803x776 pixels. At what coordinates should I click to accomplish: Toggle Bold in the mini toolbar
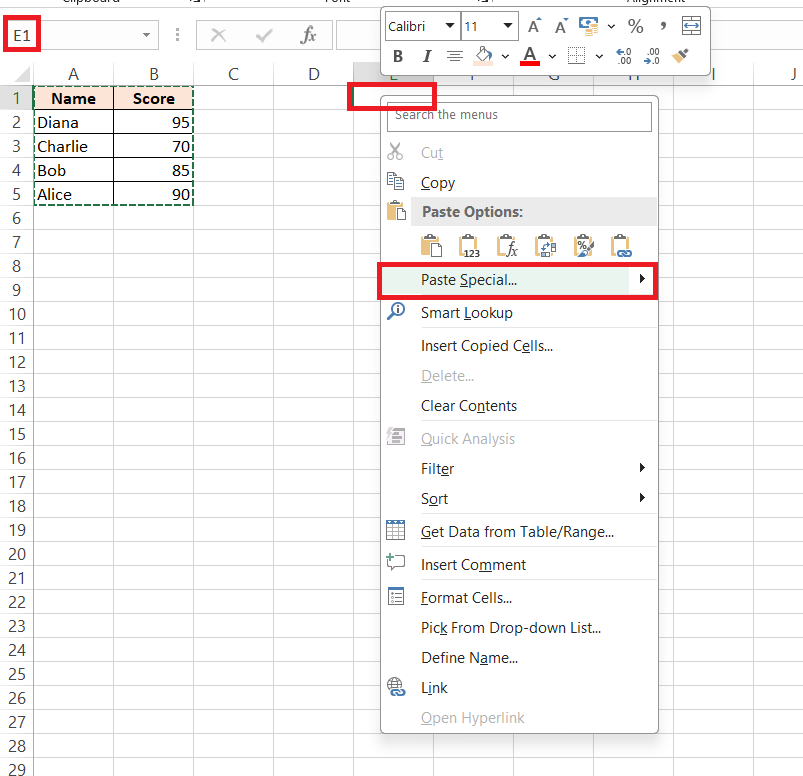point(398,56)
